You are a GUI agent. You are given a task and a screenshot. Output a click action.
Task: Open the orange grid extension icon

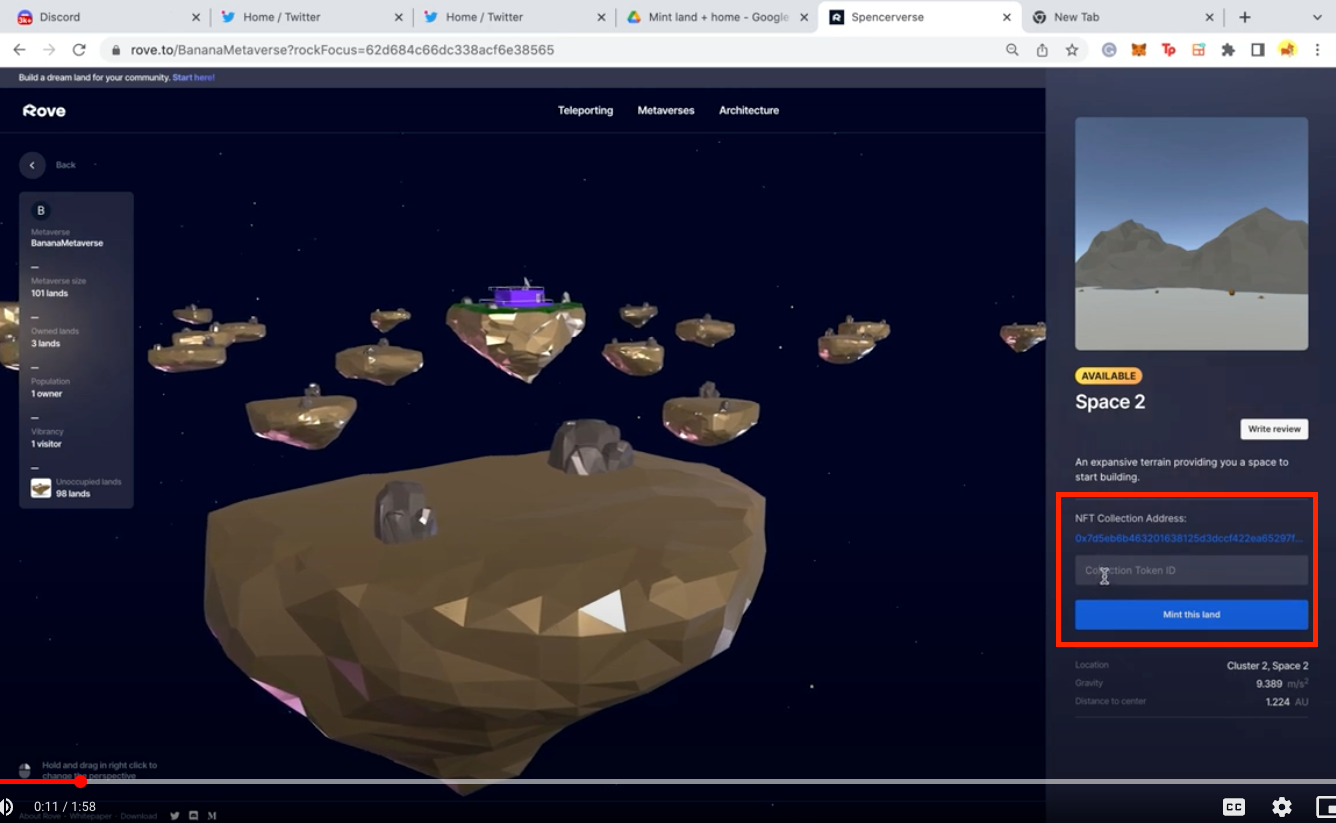(1198, 50)
